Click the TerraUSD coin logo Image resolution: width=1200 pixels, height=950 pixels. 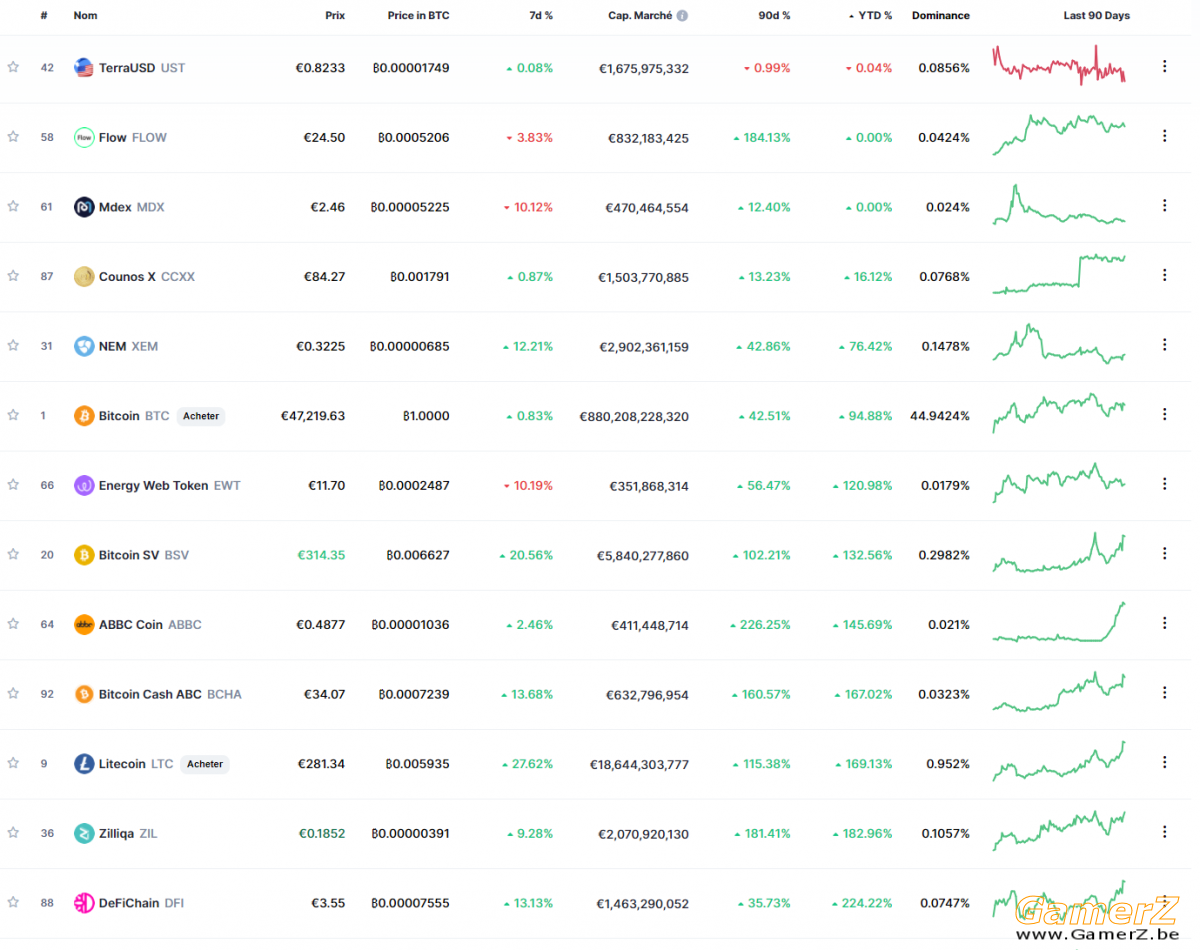click(x=84, y=68)
